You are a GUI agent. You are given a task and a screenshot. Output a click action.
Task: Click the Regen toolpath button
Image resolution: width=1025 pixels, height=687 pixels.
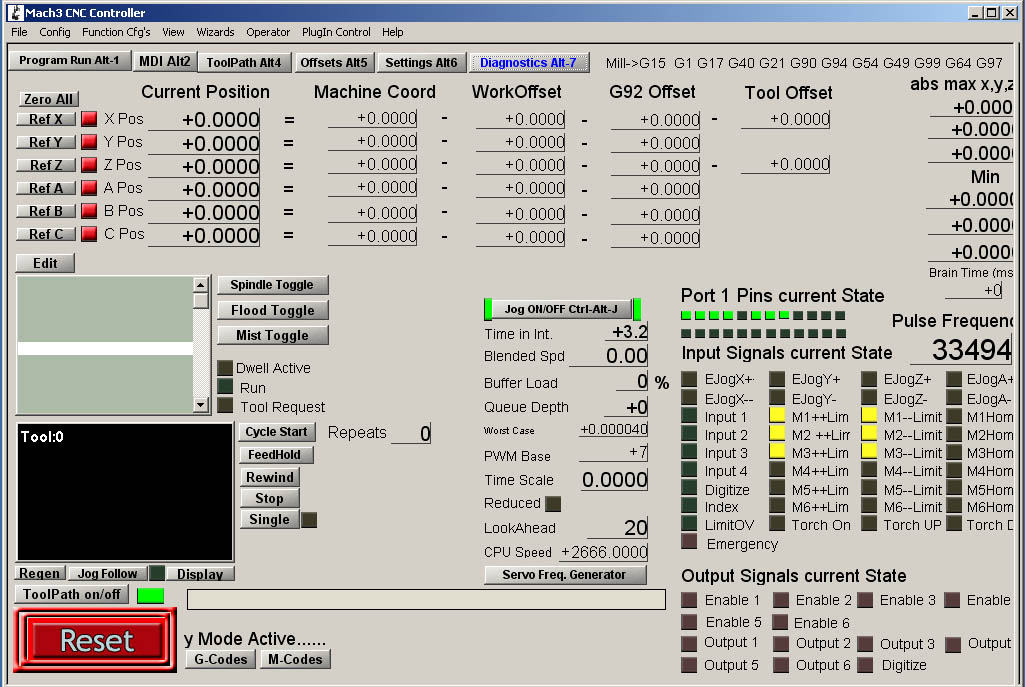(39, 573)
